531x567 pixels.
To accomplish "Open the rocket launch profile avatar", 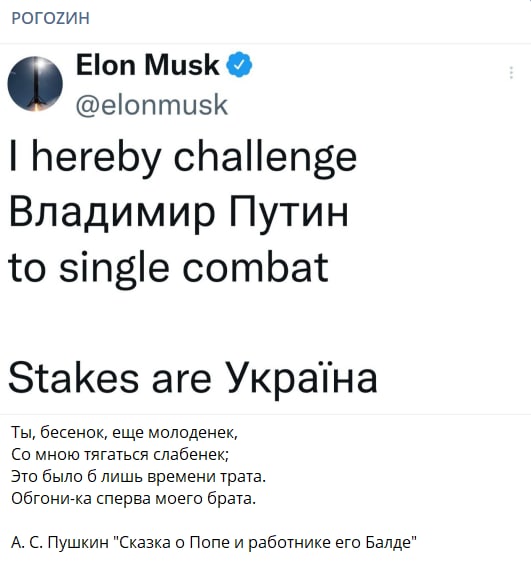I will coord(35,84).
